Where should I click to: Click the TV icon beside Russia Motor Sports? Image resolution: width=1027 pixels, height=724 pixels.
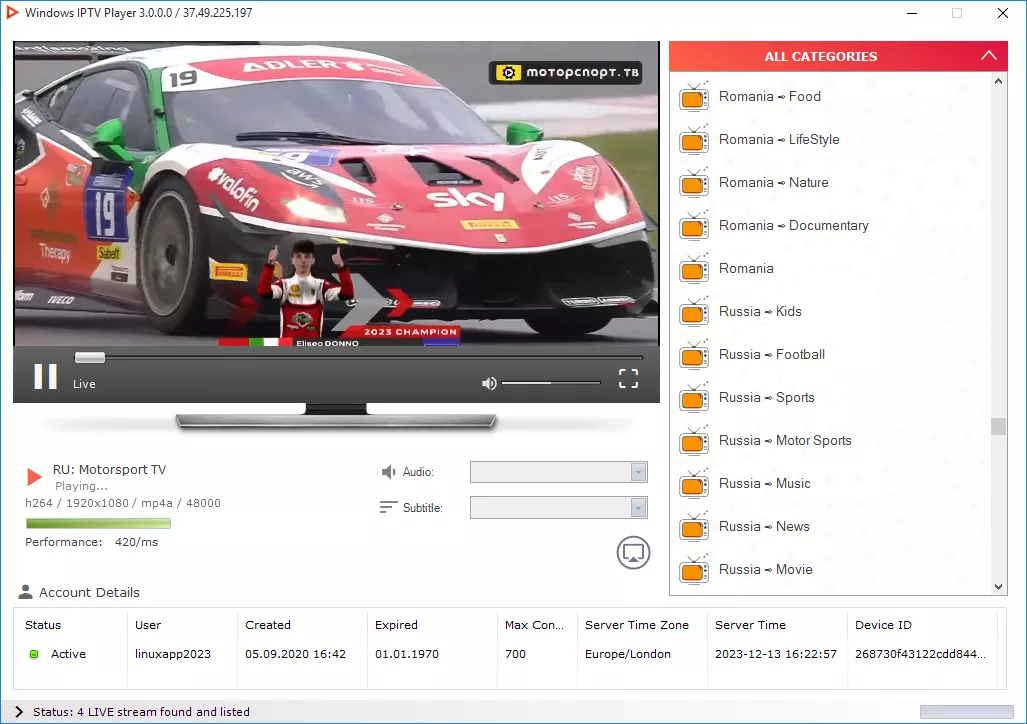[x=694, y=441]
